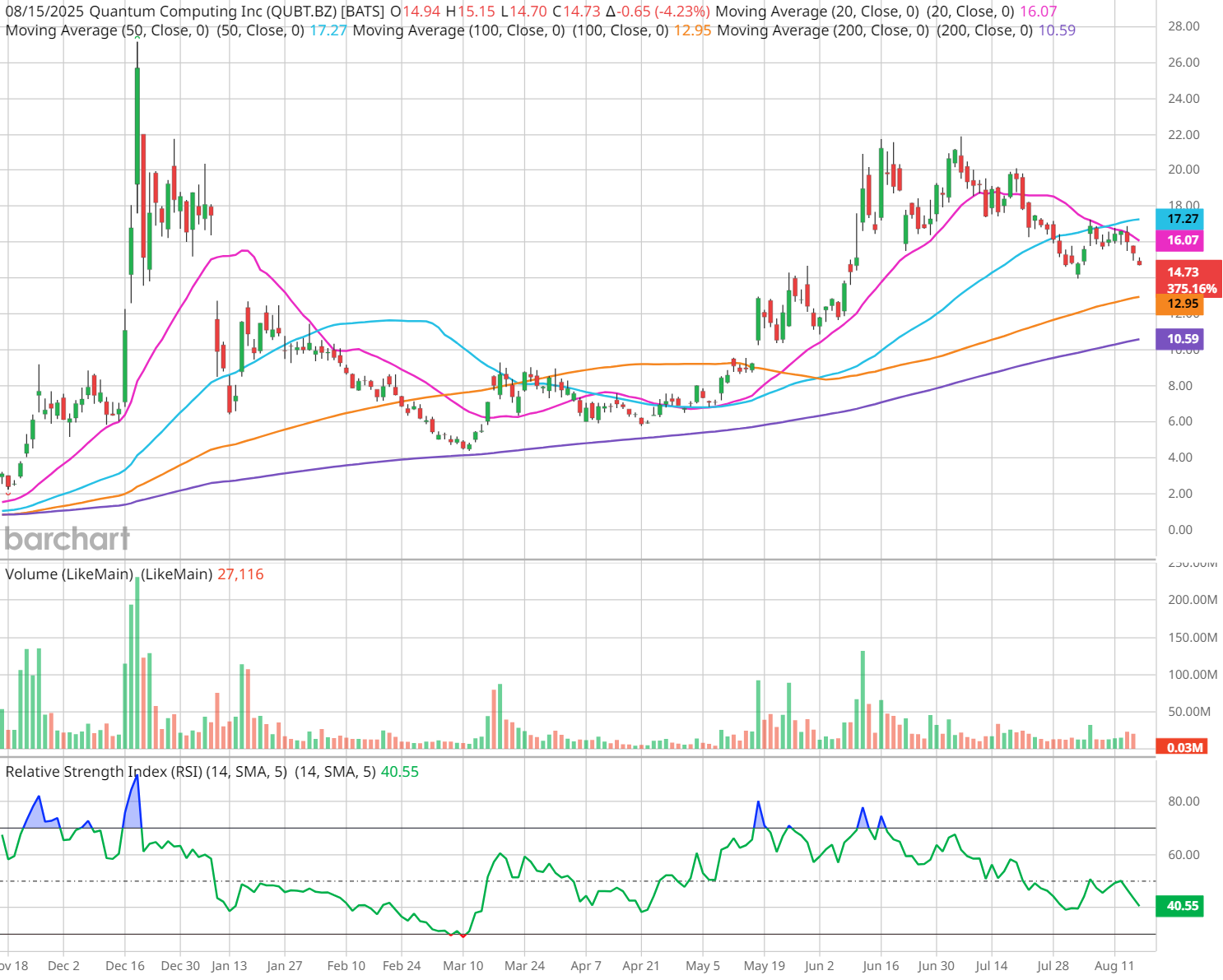
Task: Select the Volume (LikeMain) pane label
Action: [69, 574]
